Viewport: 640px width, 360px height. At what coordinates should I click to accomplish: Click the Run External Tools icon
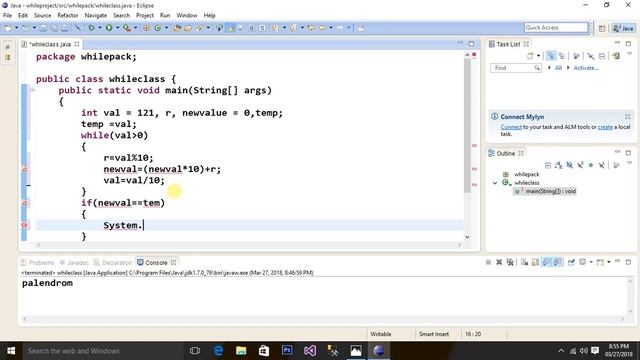pos(127,28)
